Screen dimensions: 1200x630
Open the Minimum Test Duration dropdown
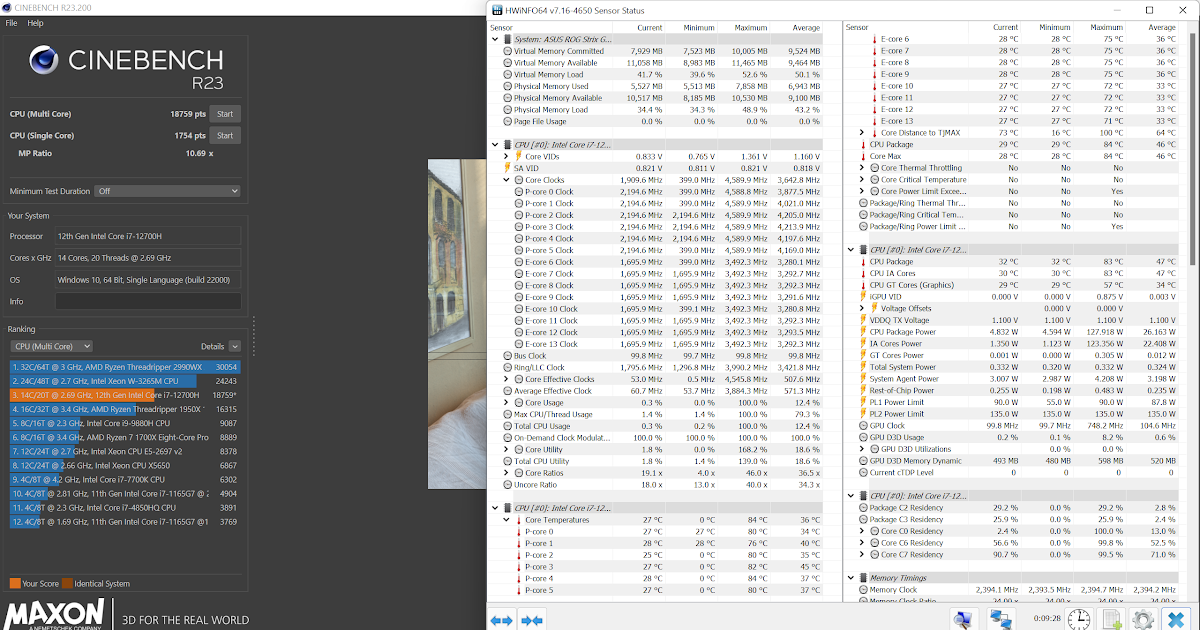167,190
